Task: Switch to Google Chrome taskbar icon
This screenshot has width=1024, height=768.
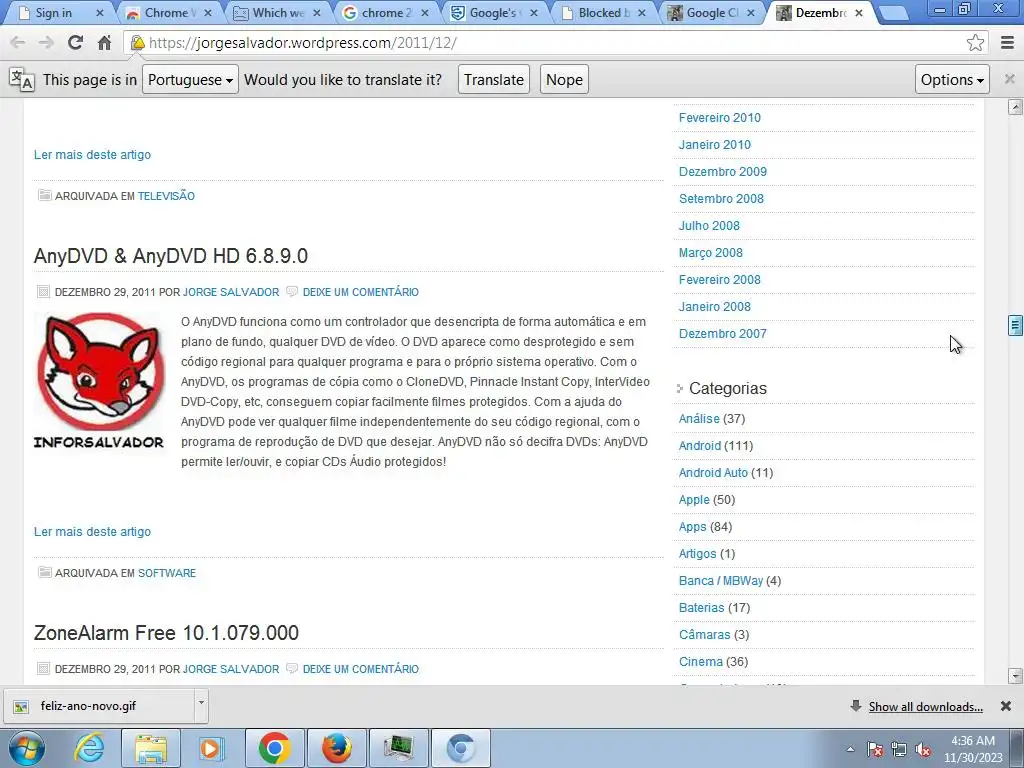Action: 274,748
